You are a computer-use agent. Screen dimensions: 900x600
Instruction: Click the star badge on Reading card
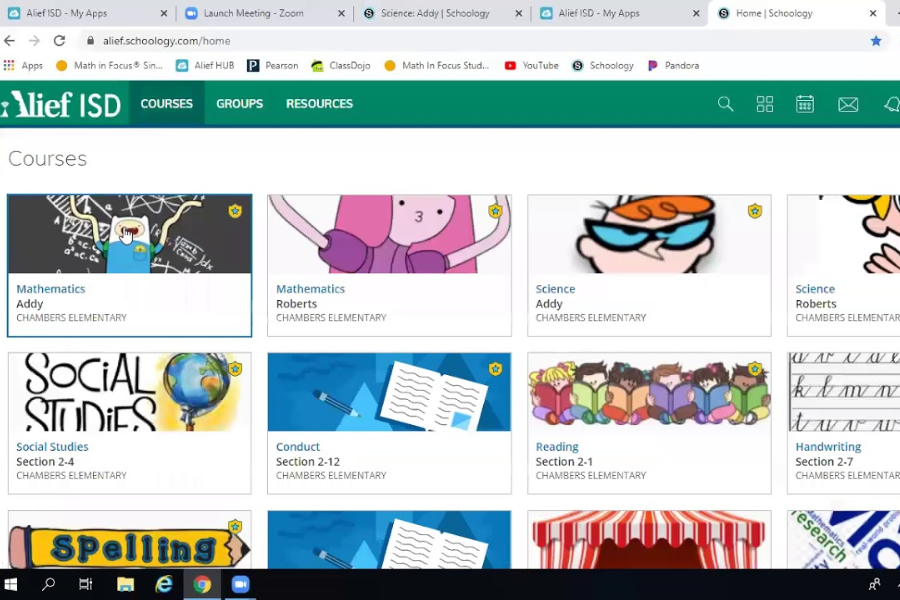coord(755,369)
